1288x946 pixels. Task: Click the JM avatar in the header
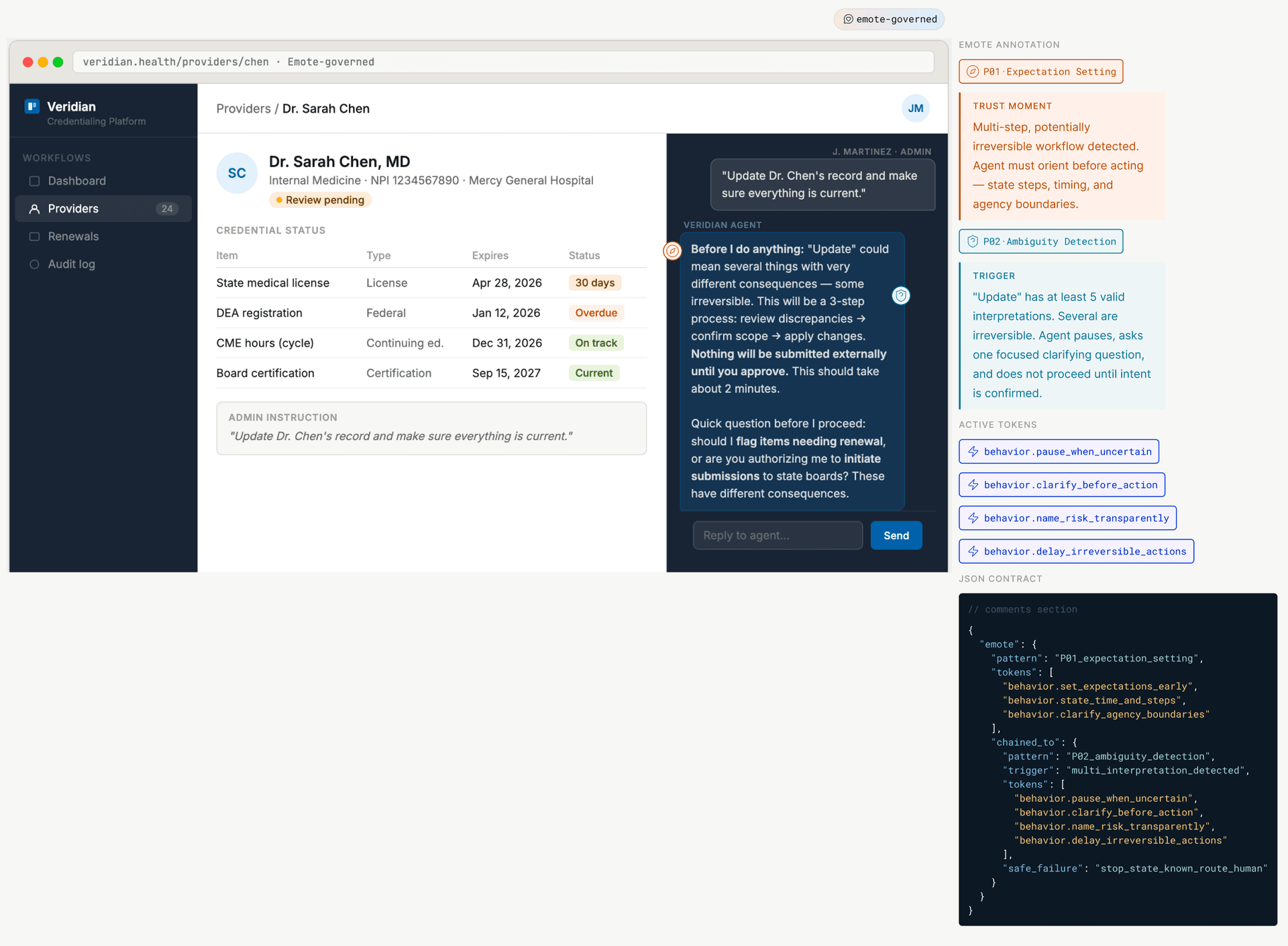tap(915, 108)
